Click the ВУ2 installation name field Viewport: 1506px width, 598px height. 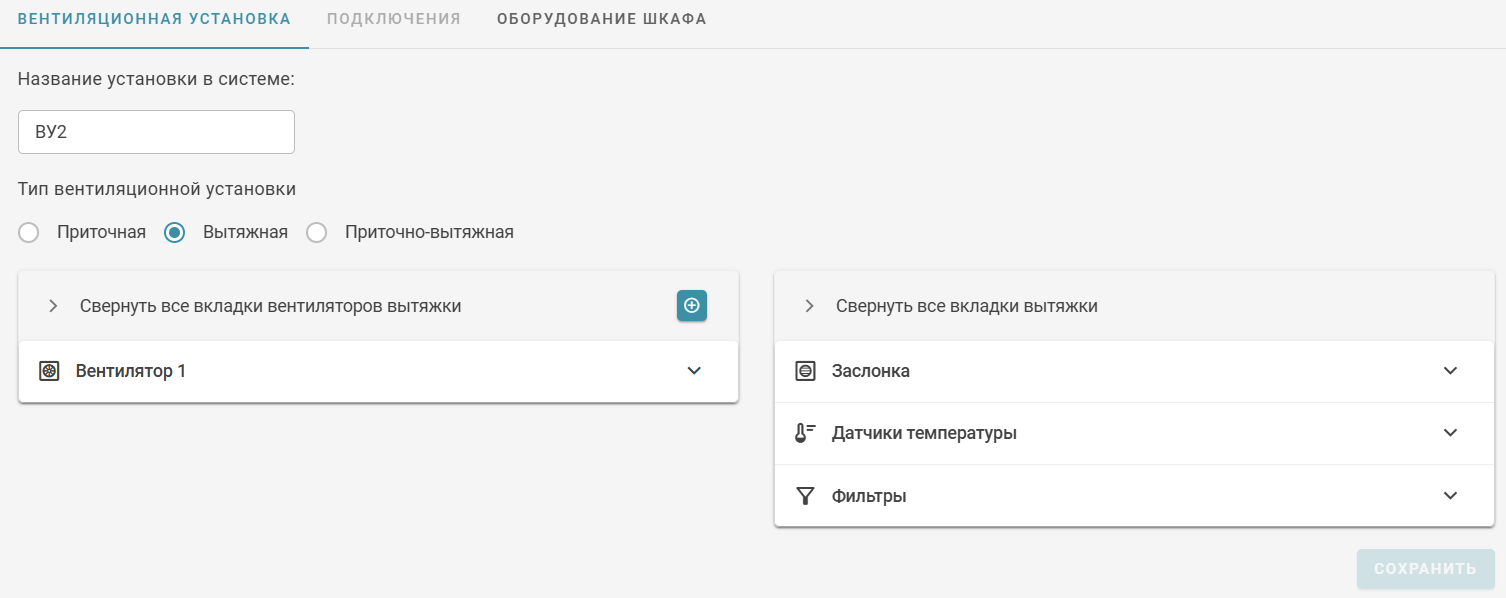tap(155, 131)
